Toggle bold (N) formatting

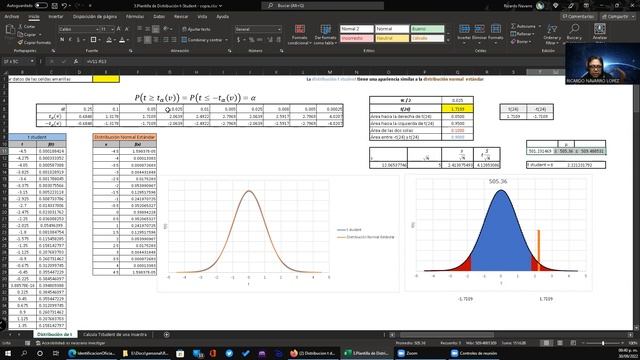62,40
